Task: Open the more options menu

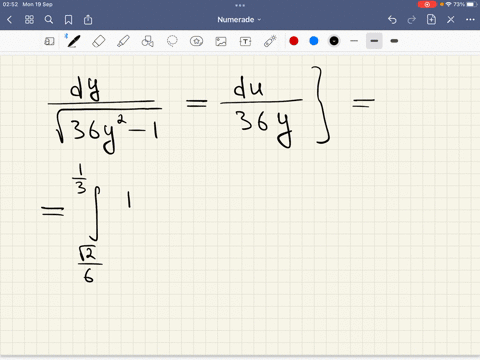Action: click(x=470, y=20)
